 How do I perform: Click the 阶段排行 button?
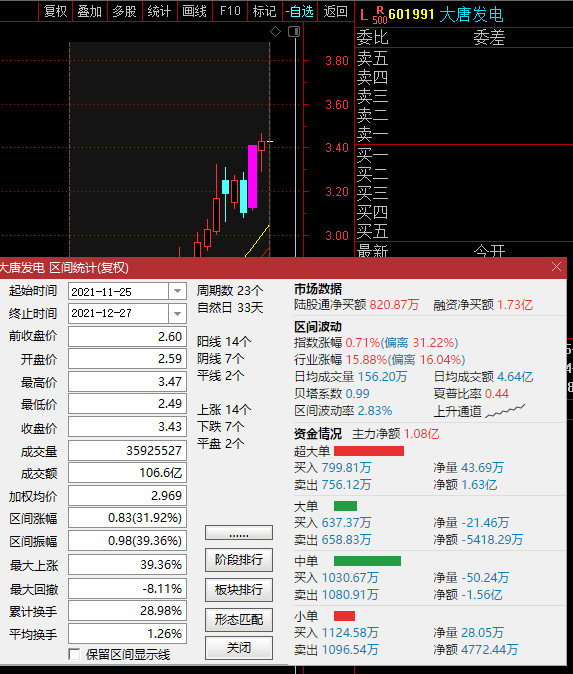[239, 560]
